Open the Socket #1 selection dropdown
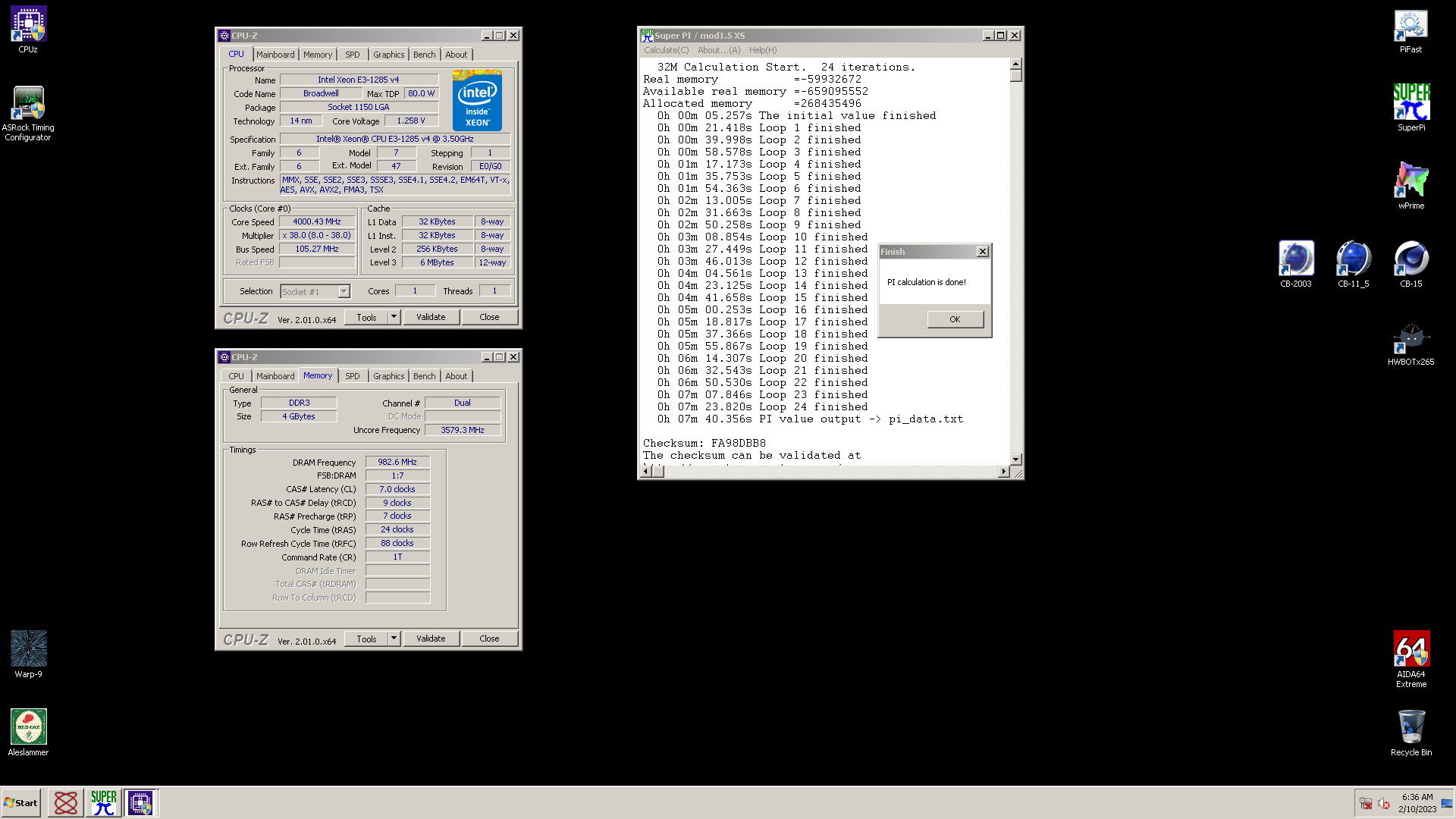The height and width of the screenshot is (819, 1456). (344, 291)
